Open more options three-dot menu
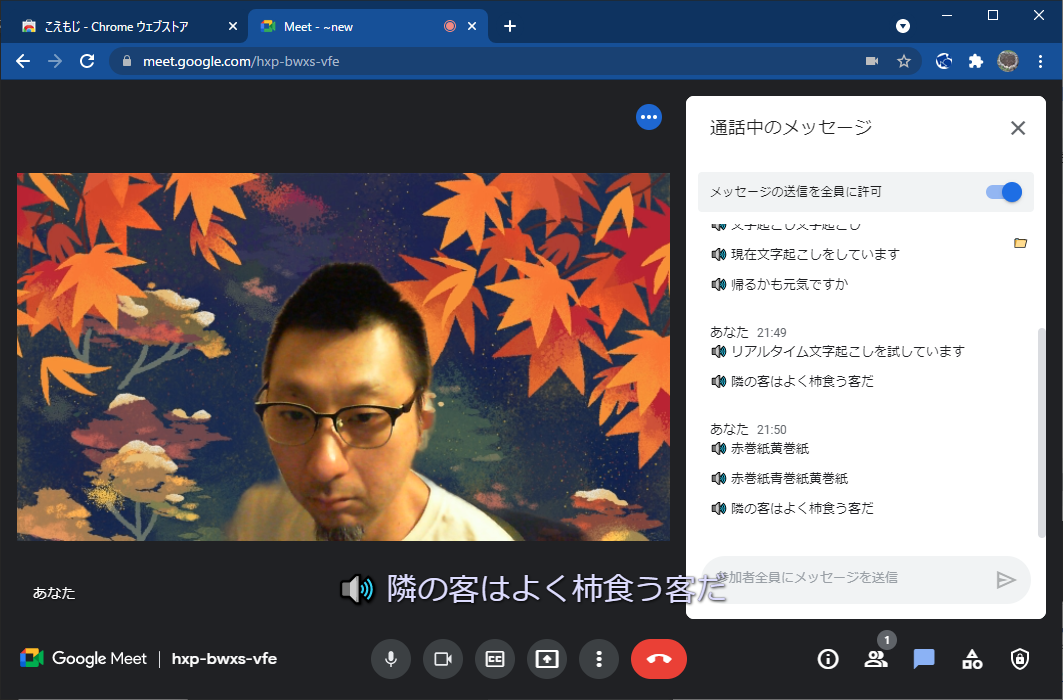1063x700 pixels. click(x=598, y=659)
